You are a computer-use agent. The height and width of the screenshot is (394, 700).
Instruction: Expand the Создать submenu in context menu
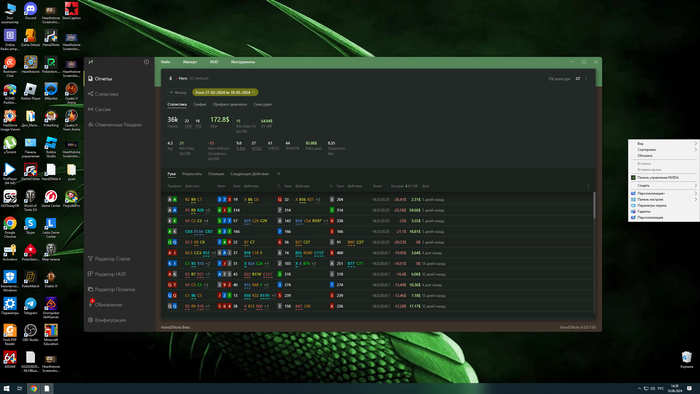(x=663, y=186)
